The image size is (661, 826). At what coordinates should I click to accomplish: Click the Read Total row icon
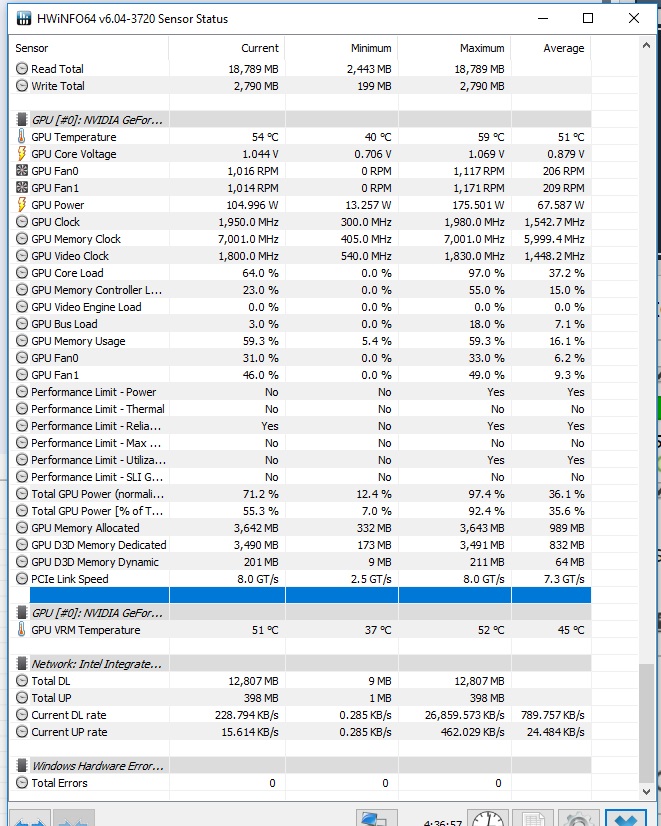coord(22,68)
